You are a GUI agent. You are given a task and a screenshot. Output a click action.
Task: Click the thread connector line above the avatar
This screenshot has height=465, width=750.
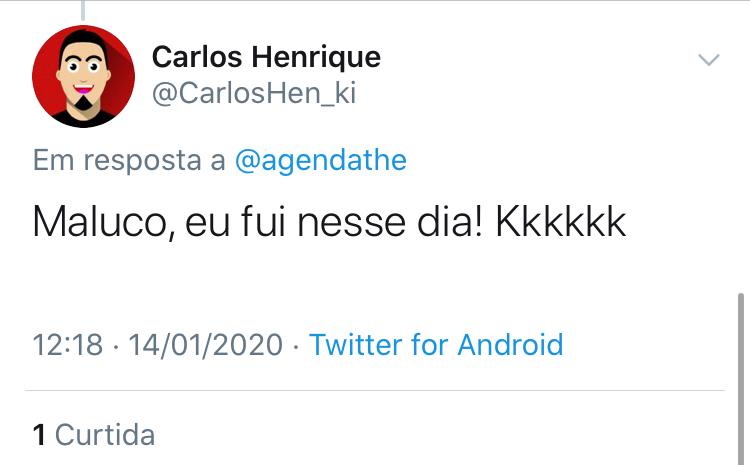pos(83,10)
